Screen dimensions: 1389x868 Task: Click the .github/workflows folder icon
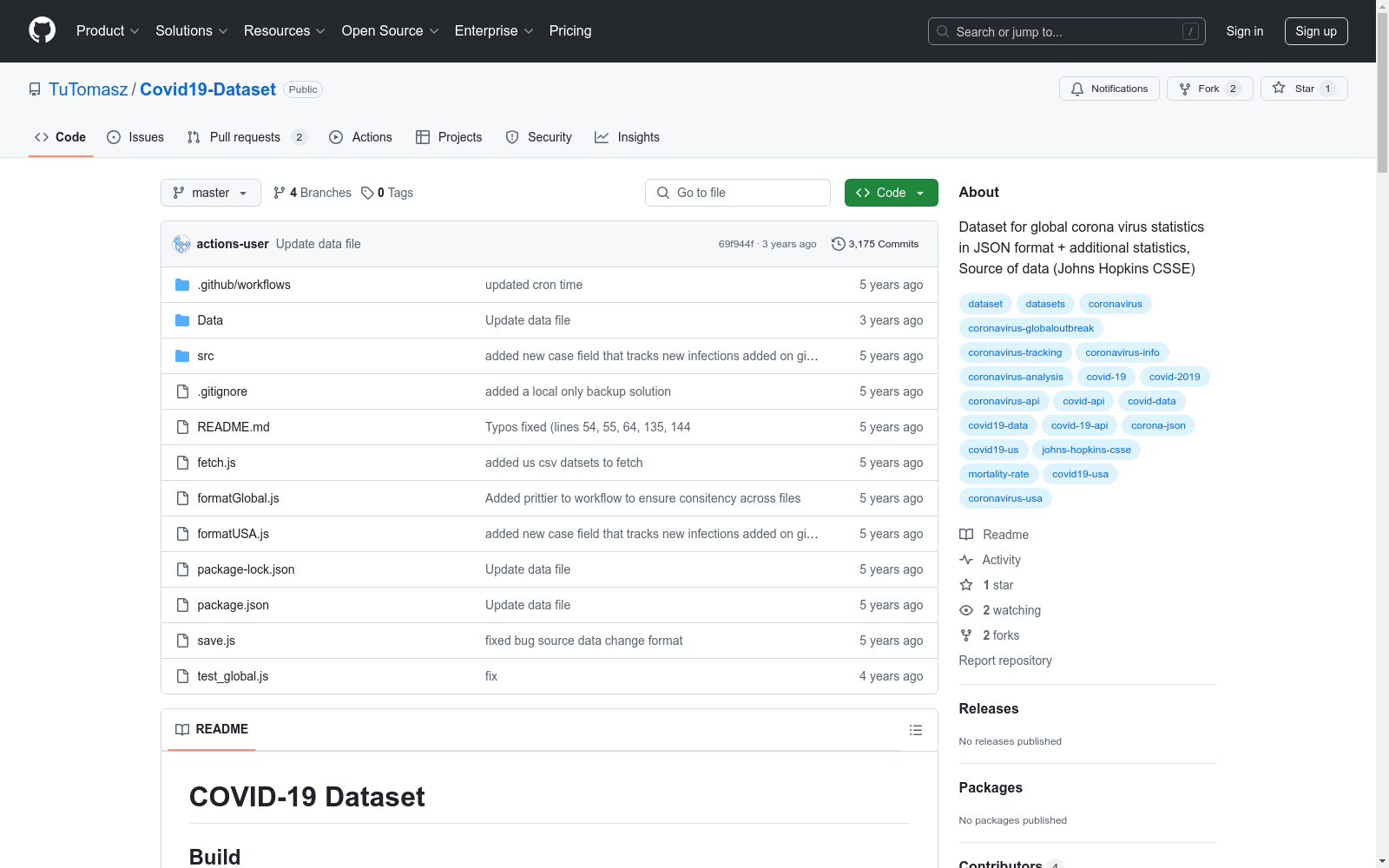[182, 285]
